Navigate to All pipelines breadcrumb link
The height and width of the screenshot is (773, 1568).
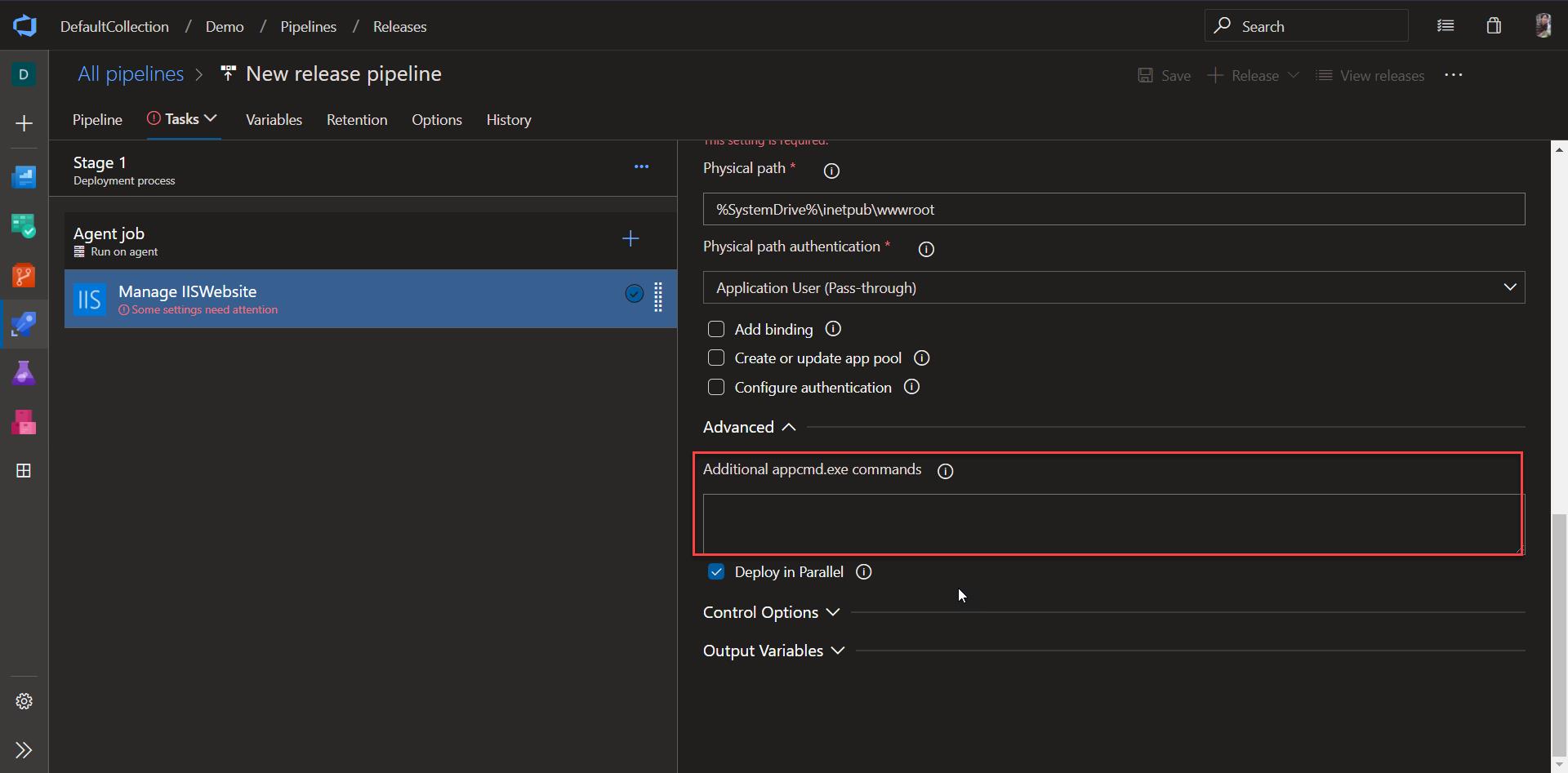click(x=130, y=73)
